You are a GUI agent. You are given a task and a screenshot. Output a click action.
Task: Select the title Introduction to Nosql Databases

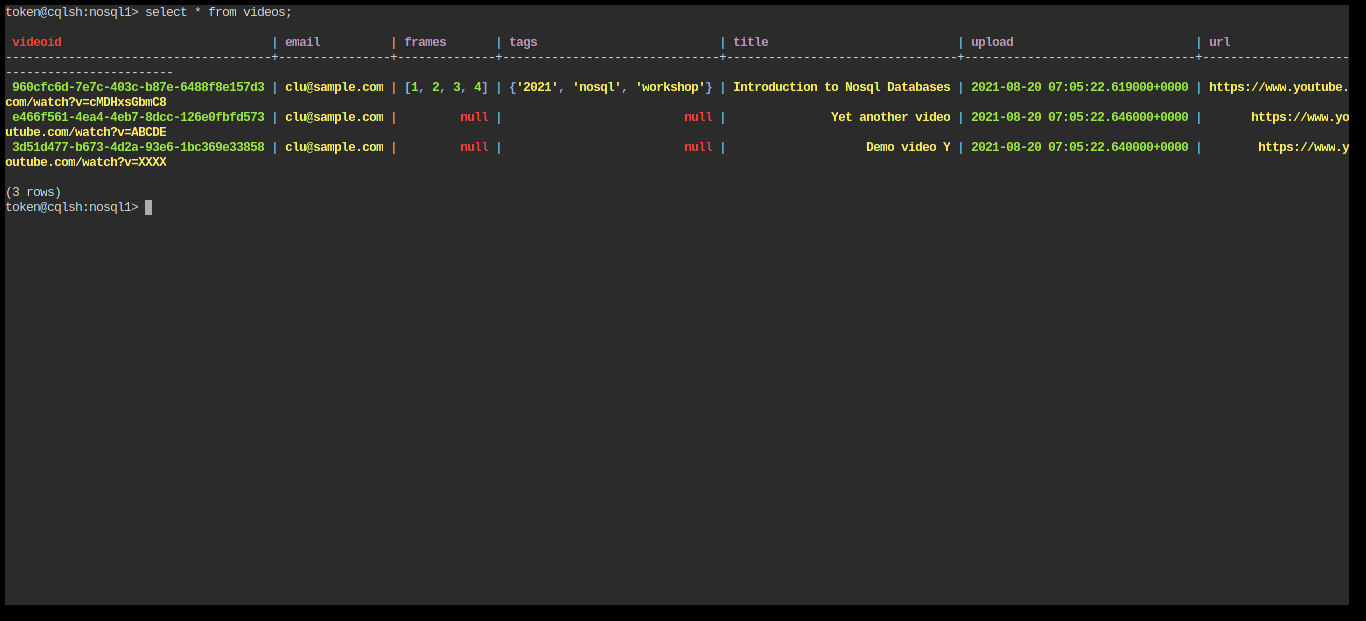840,86
